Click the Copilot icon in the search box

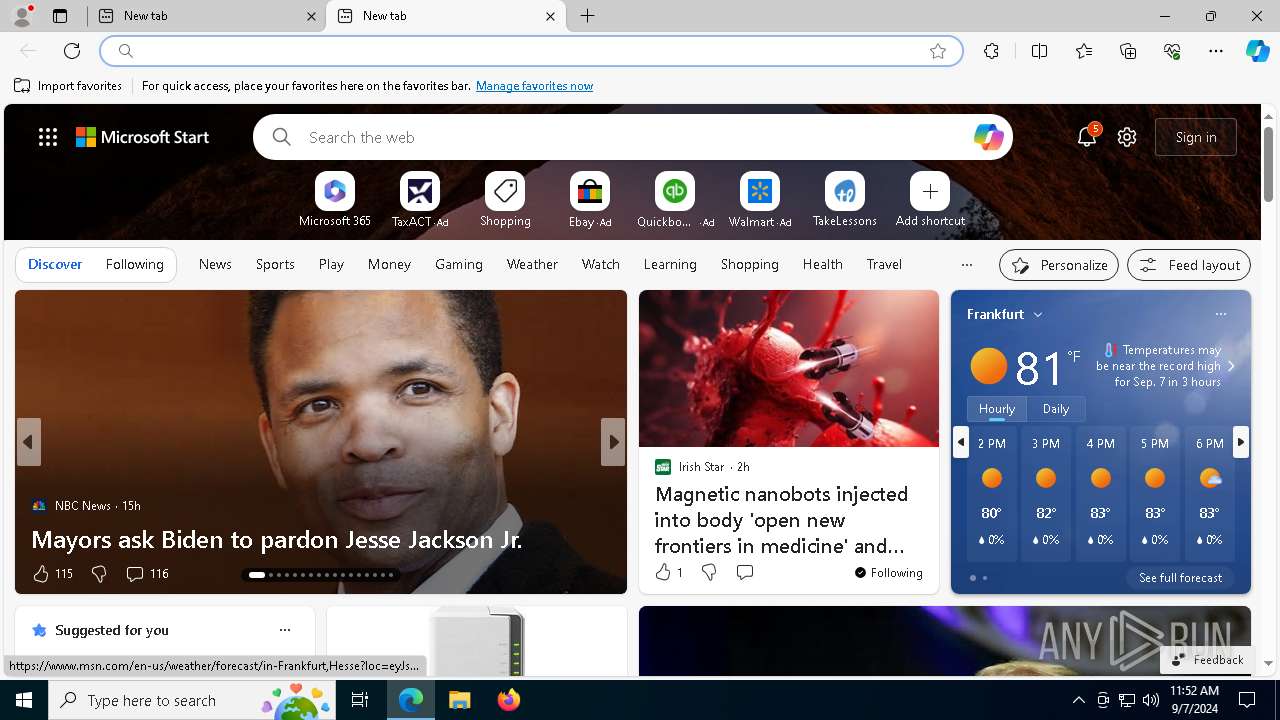(988, 137)
